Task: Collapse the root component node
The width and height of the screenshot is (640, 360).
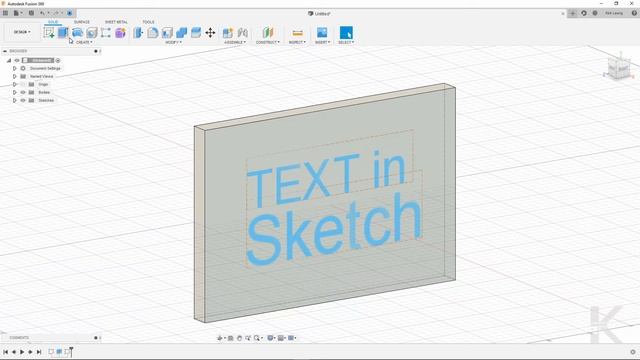Action: click(x=9, y=60)
